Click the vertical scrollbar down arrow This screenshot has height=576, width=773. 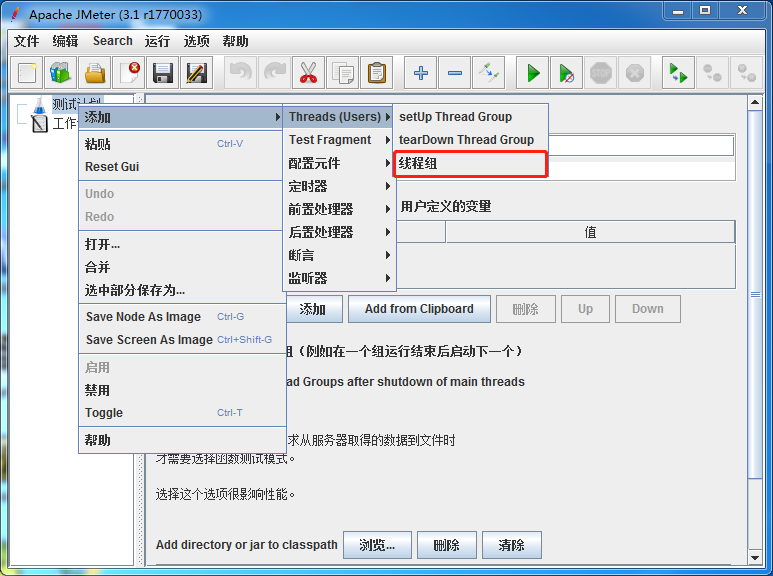point(755,558)
